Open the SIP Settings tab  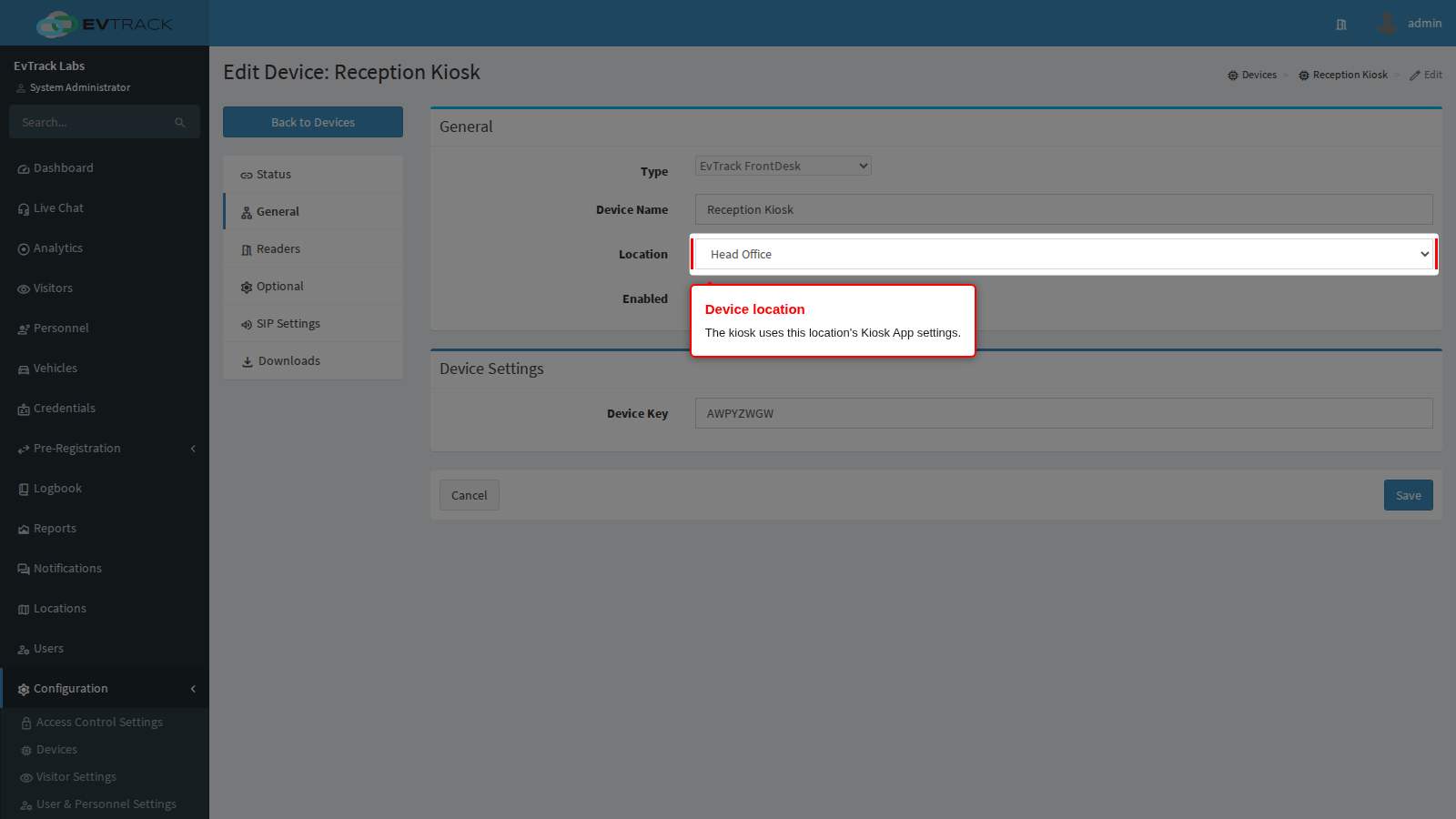point(313,324)
